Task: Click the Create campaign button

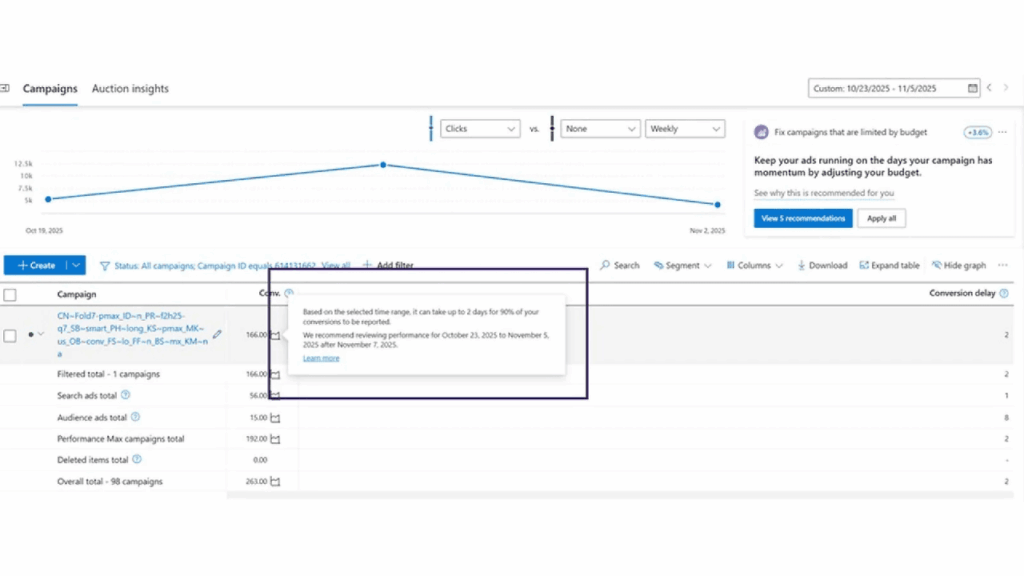Action: click(x=36, y=265)
